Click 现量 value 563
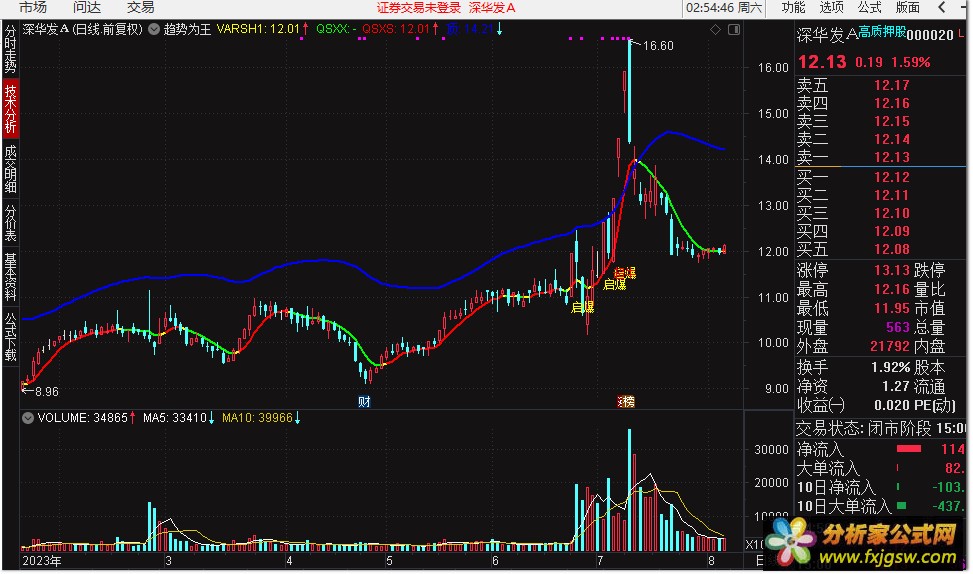 [x=897, y=327]
